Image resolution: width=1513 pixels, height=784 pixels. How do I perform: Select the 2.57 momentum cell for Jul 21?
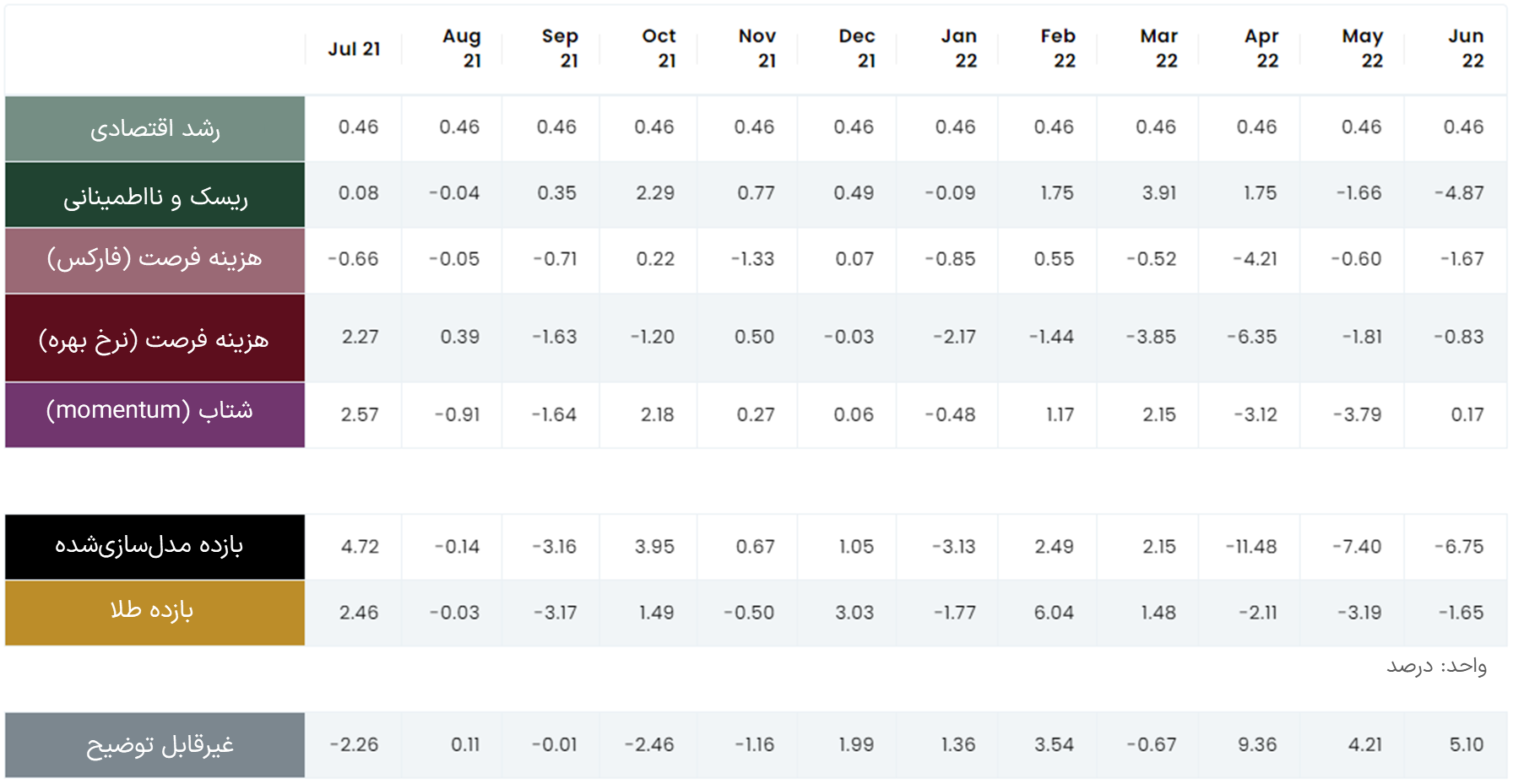click(x=359, y=414)
